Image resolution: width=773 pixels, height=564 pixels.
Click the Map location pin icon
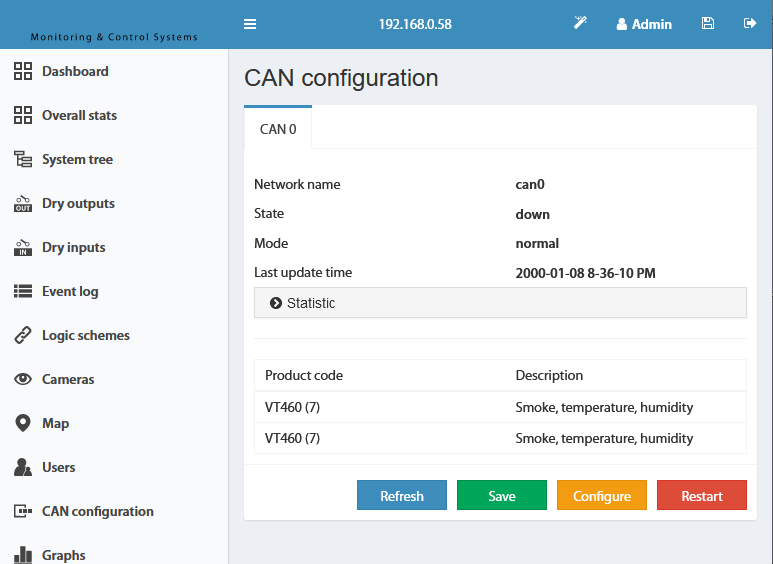[x=23, y=423]
